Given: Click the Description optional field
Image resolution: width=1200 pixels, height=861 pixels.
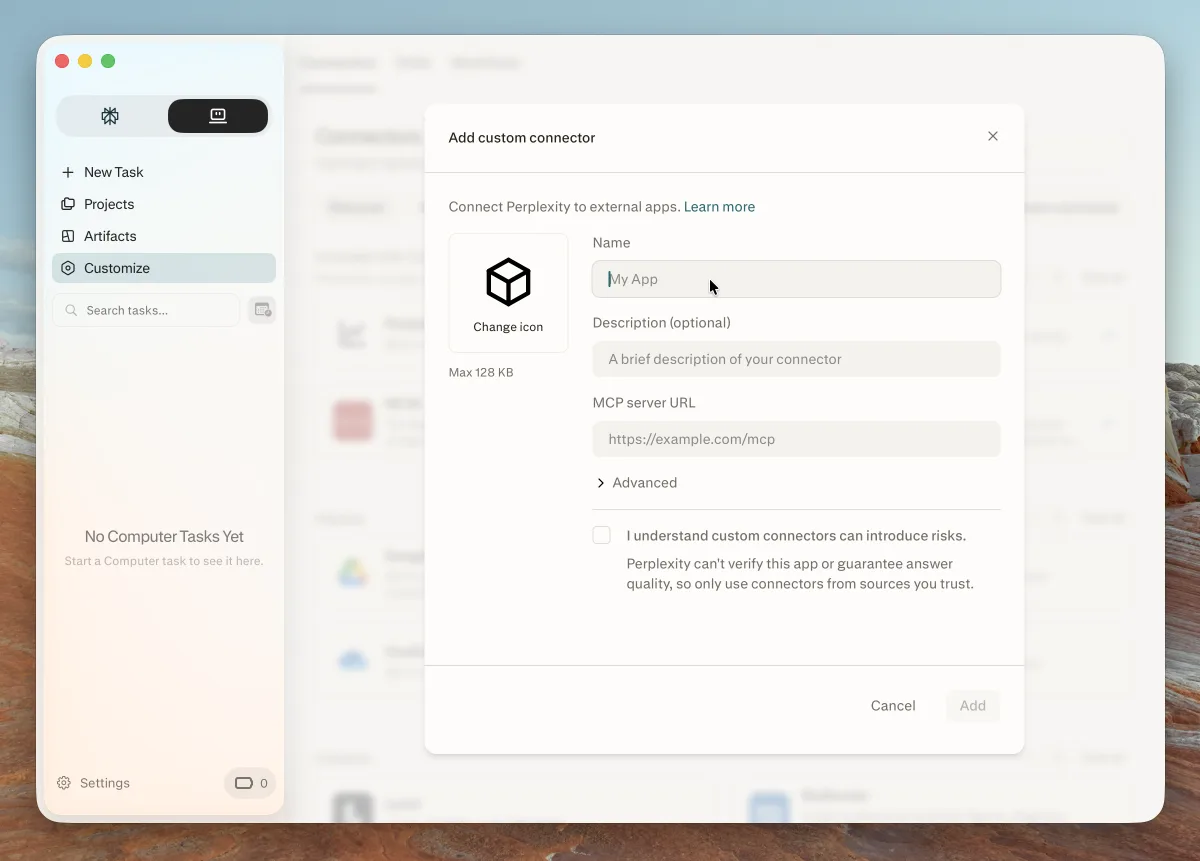Looking at the screenshot, I should tap(796, 359).
